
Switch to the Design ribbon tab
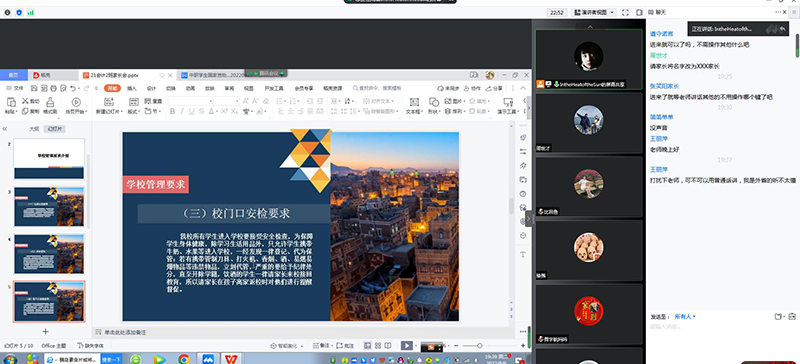[152, 88]
